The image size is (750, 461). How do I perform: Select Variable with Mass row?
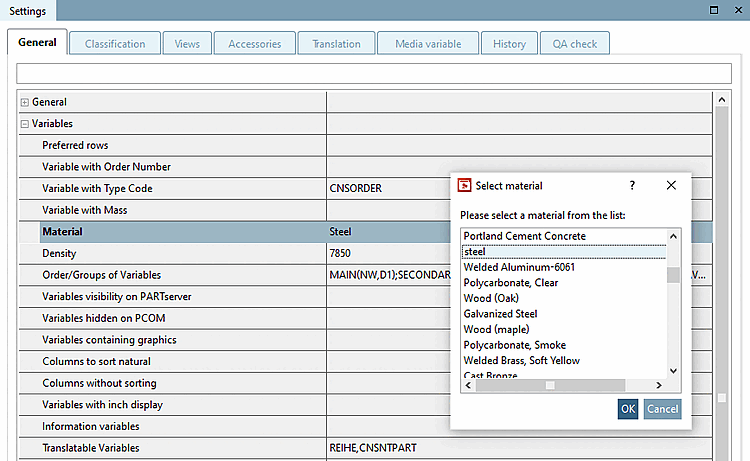173,210
